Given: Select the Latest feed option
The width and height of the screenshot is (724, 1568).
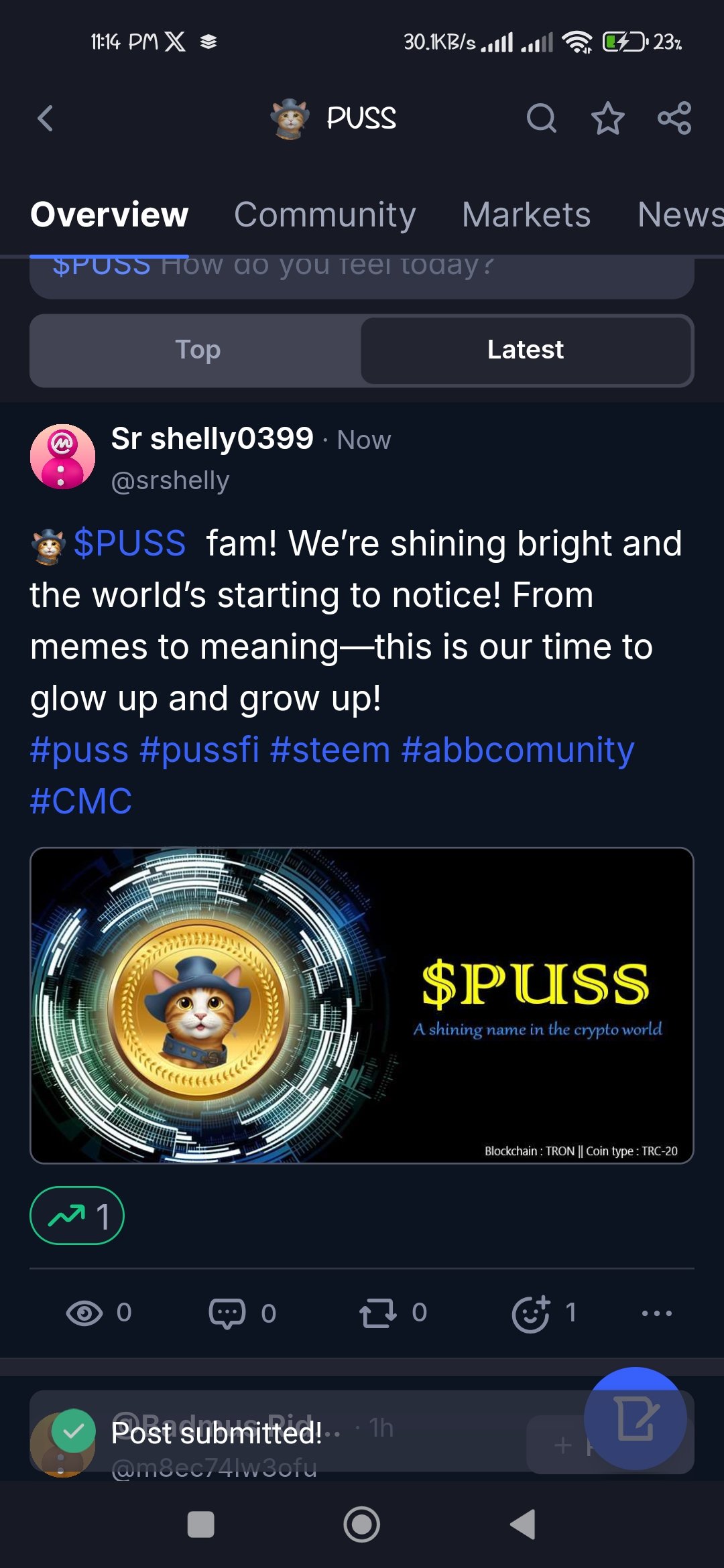Looking at the screenshot, I should tap(526, 350).
